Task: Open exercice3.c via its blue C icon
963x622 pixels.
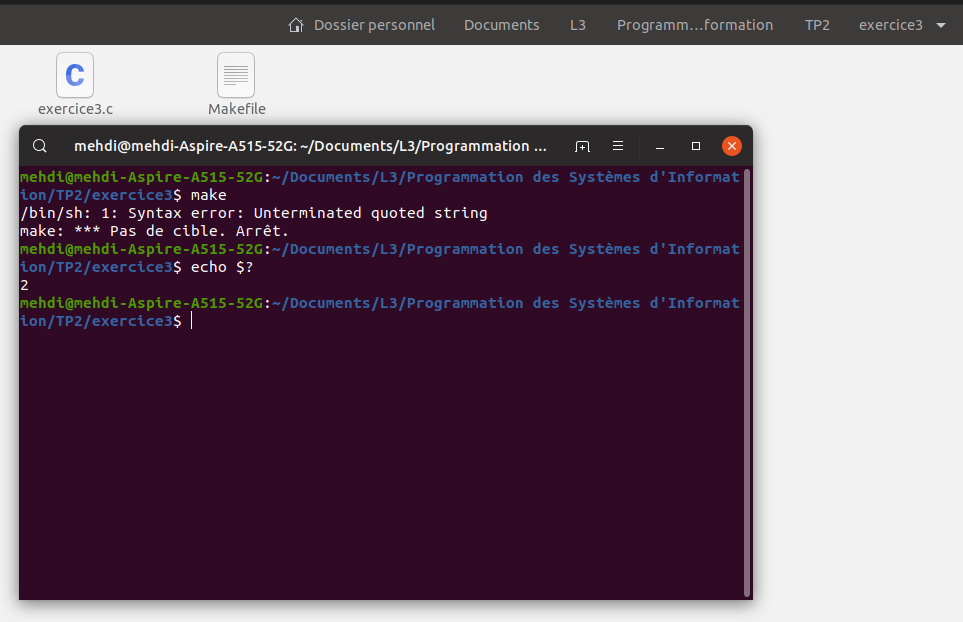Action: [74, 76]
